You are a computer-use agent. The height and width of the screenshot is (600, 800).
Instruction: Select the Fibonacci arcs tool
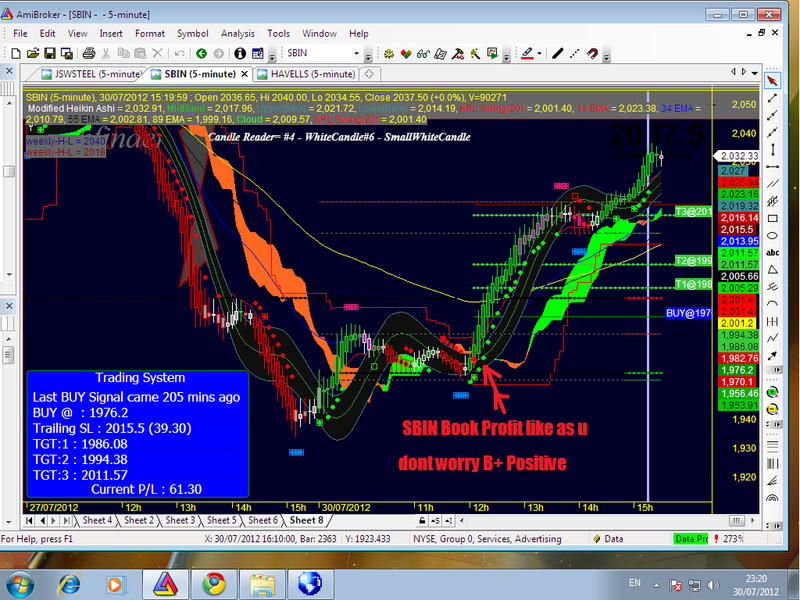point(772,498)
